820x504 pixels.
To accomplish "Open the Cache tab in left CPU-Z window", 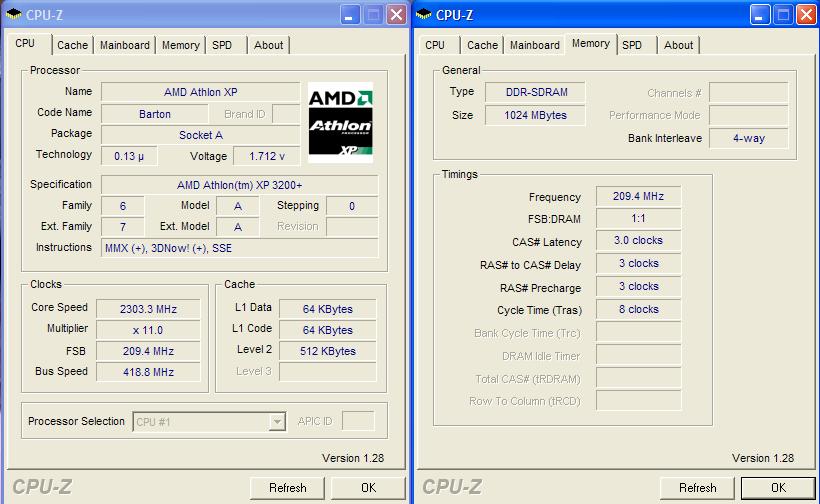I will 72,45.
